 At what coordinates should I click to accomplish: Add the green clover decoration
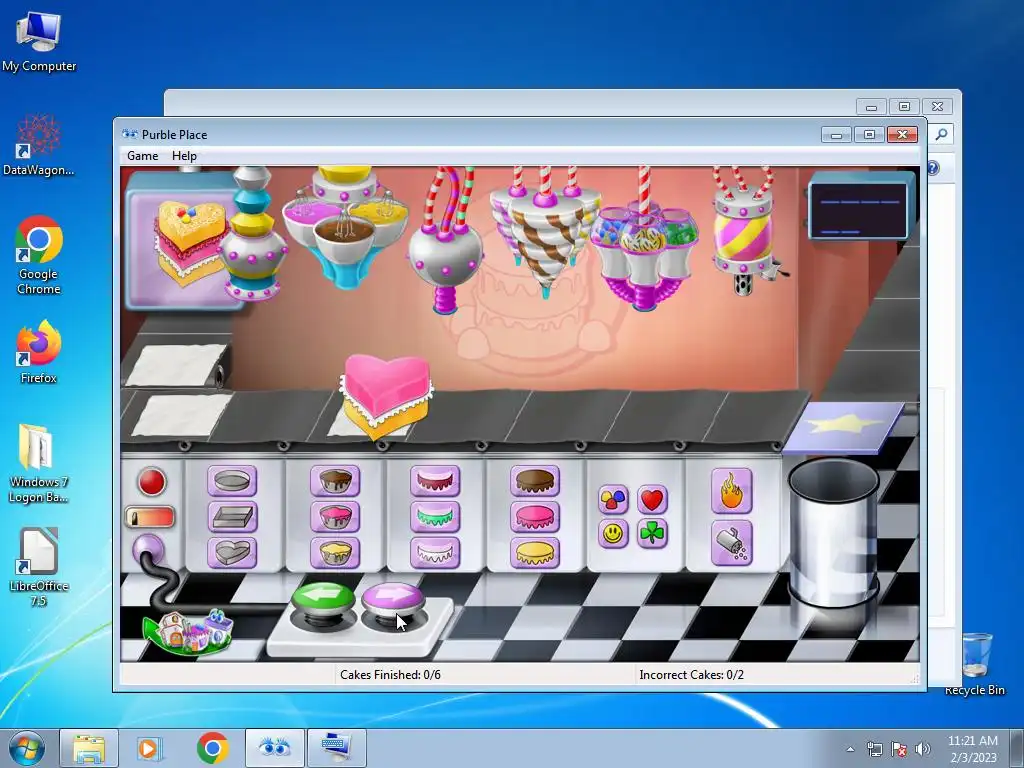coord(652,534)
